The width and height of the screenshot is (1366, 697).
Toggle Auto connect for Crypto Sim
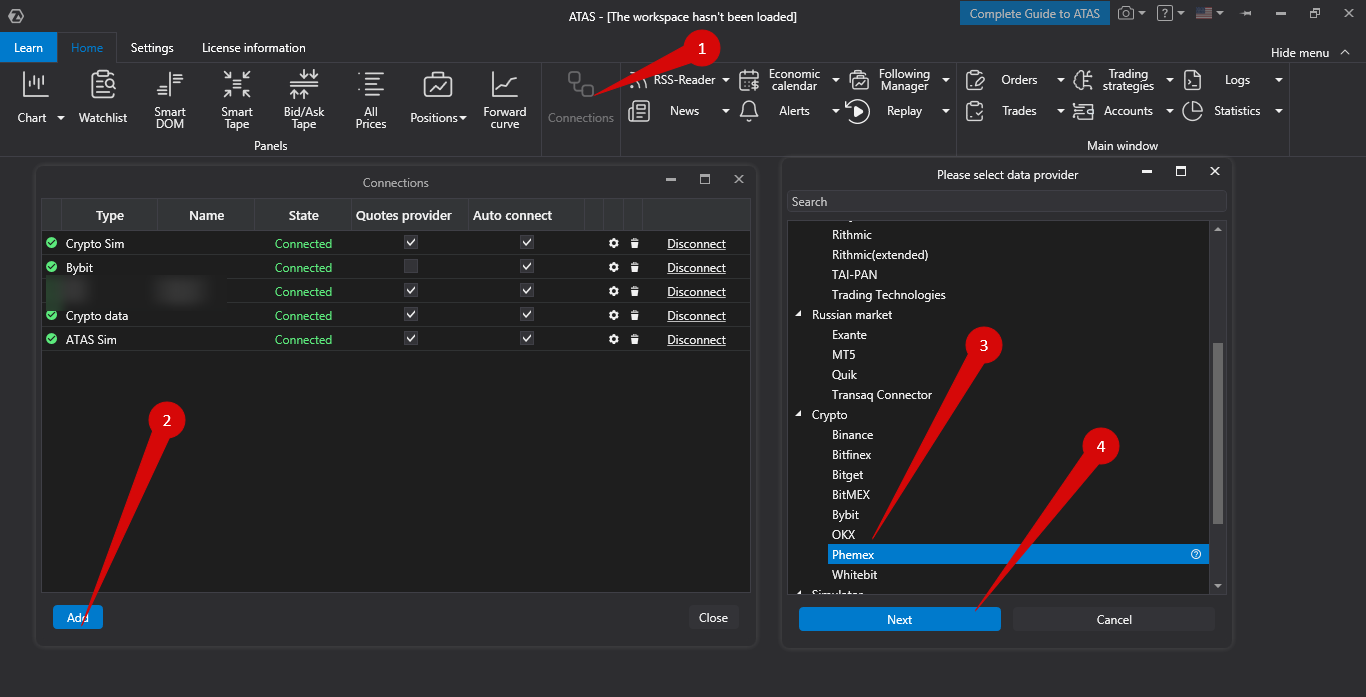click(x=527, y=242)
